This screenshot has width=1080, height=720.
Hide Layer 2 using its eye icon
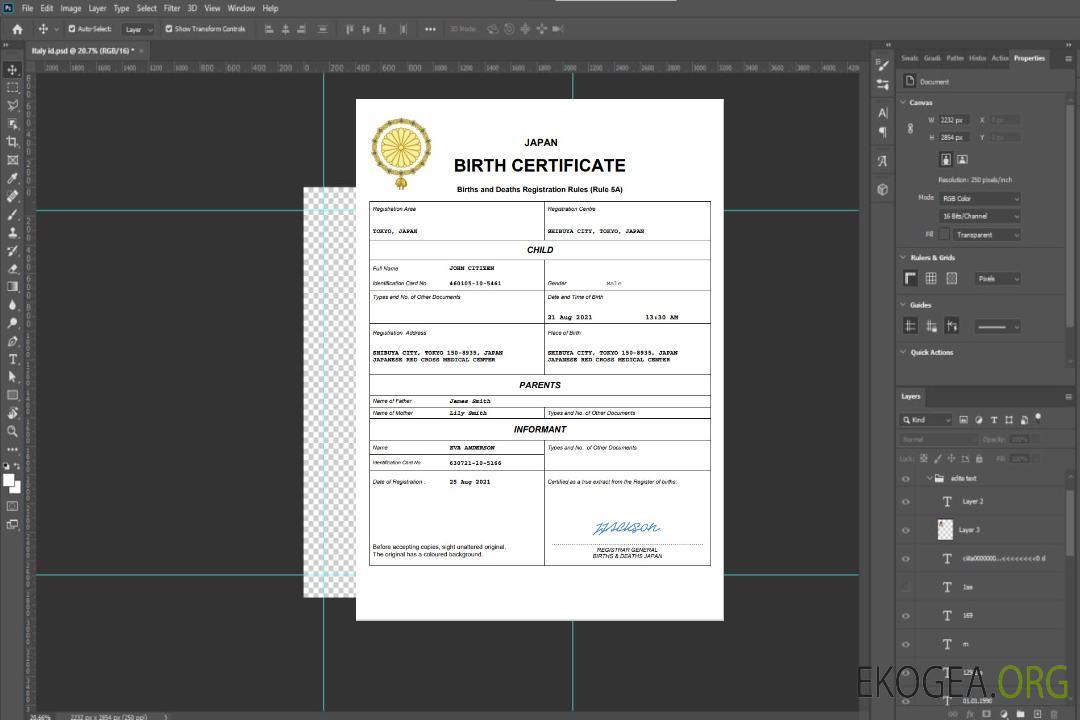pos(906,502)
